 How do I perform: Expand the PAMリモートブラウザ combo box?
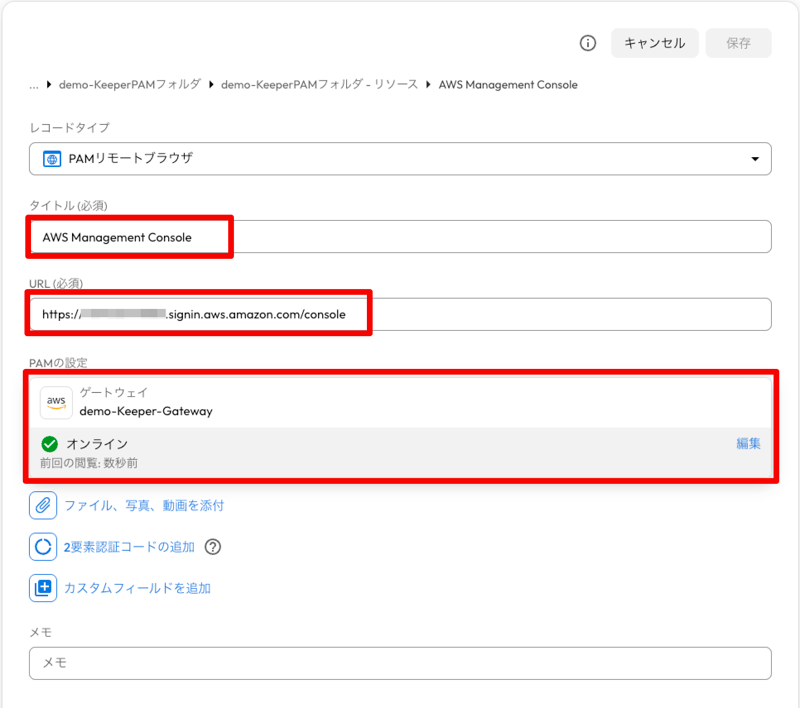pyautogui.click(x=400, y=159)
